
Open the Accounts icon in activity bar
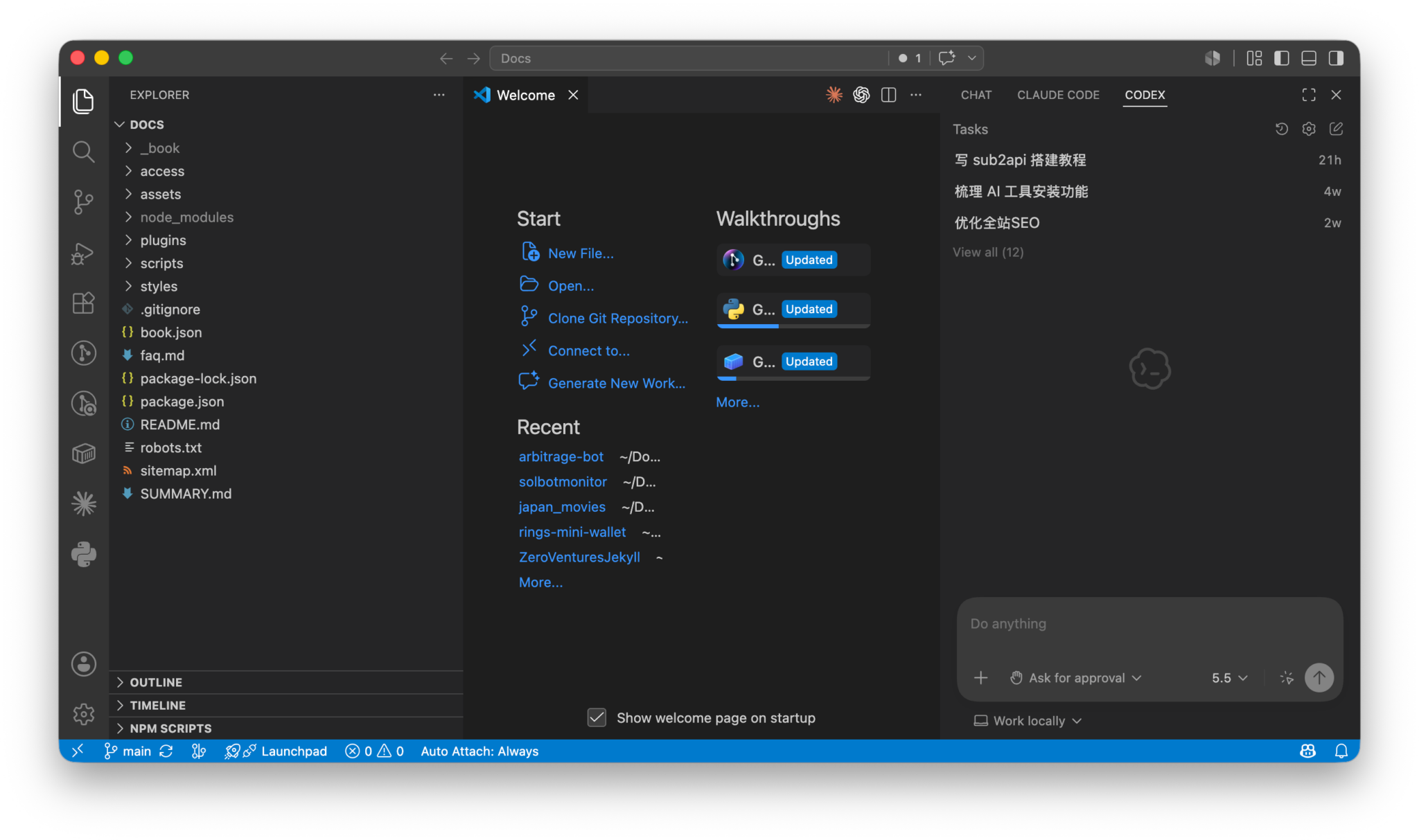83,663
